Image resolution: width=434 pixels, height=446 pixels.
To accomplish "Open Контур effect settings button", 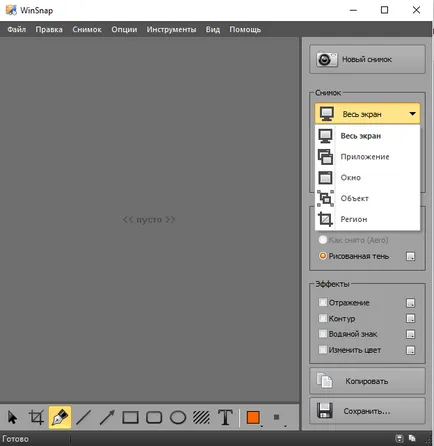I will [411, 318].
